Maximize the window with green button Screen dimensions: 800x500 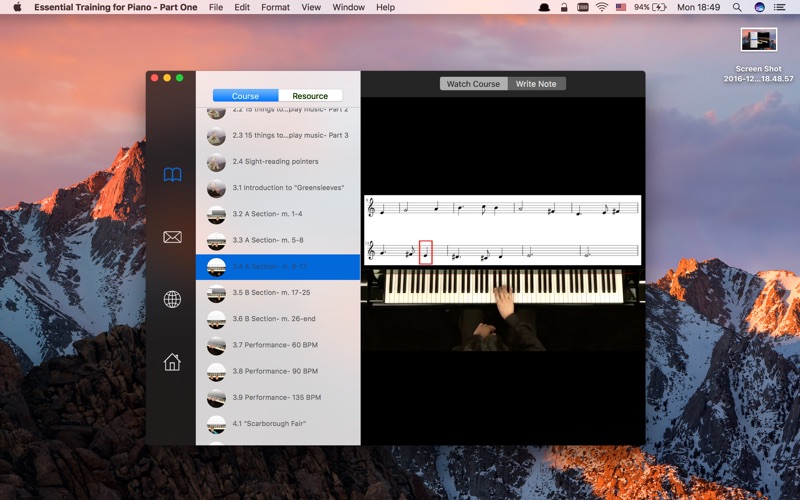[x=180, y=78]
